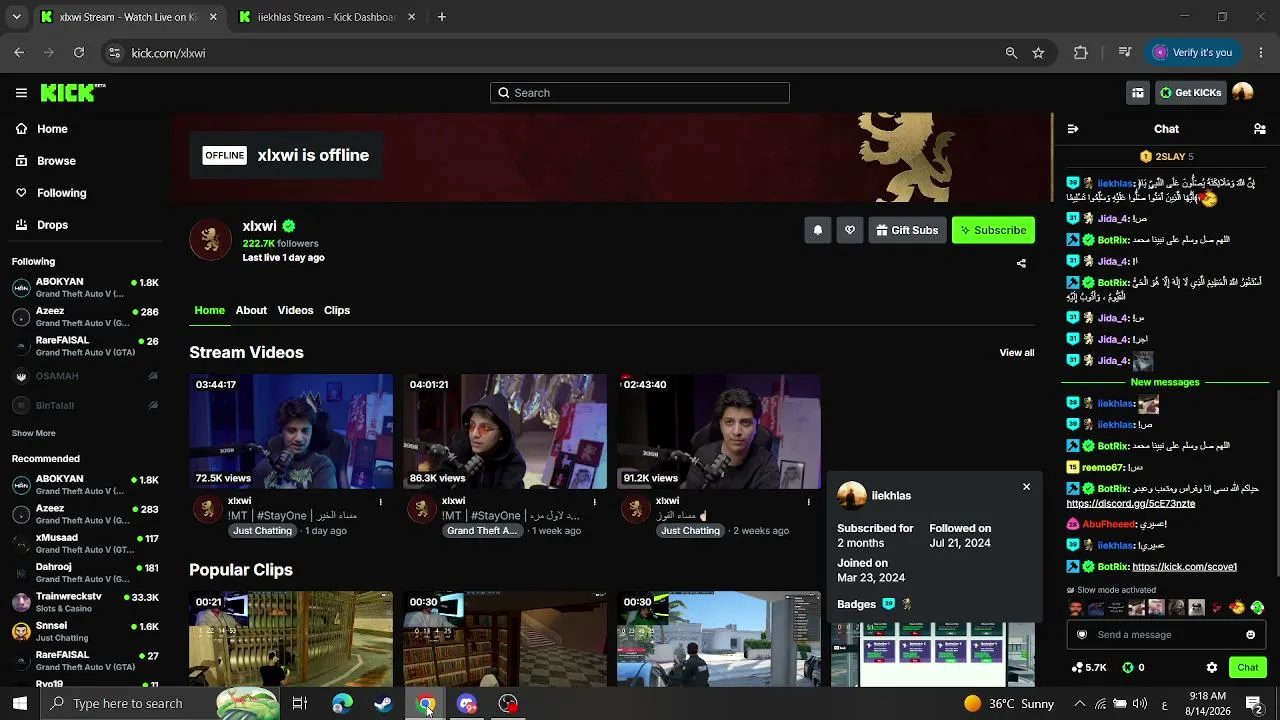Go to the Kick logo homepage
1280x720 pixels.
[x=73, y=93]
